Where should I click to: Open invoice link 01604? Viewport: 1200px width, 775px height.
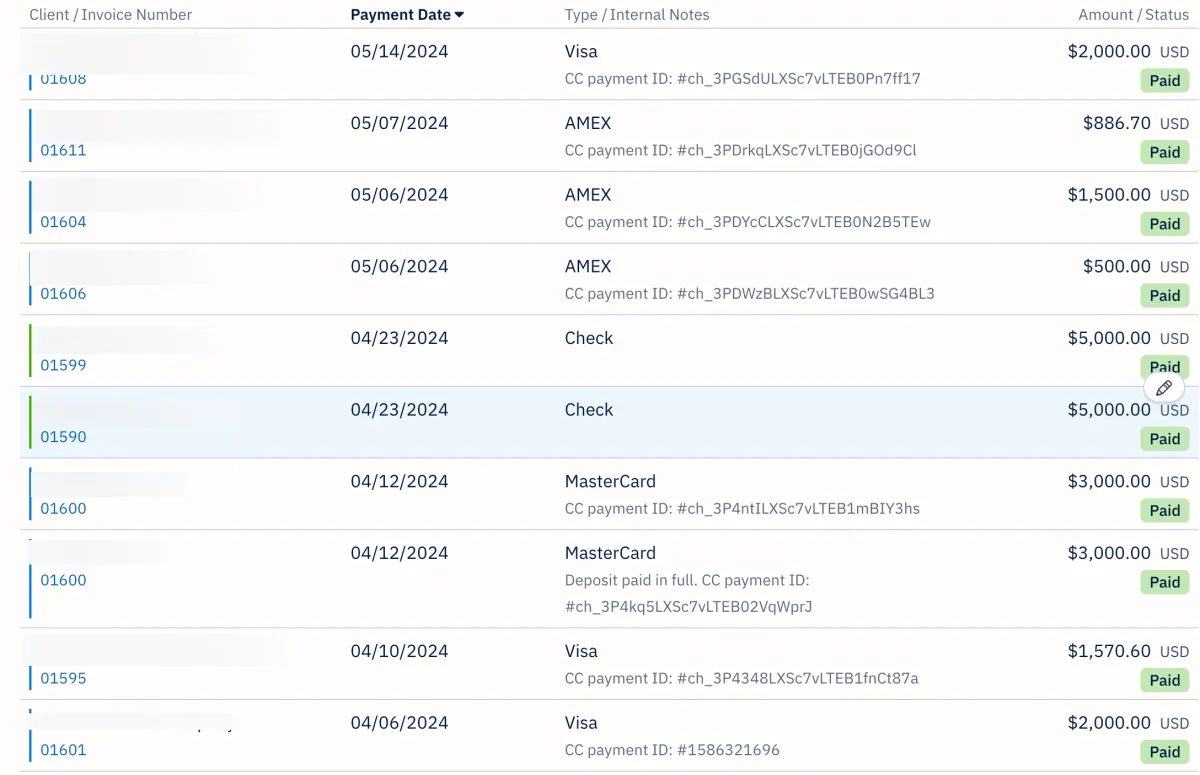click(63, 222)
